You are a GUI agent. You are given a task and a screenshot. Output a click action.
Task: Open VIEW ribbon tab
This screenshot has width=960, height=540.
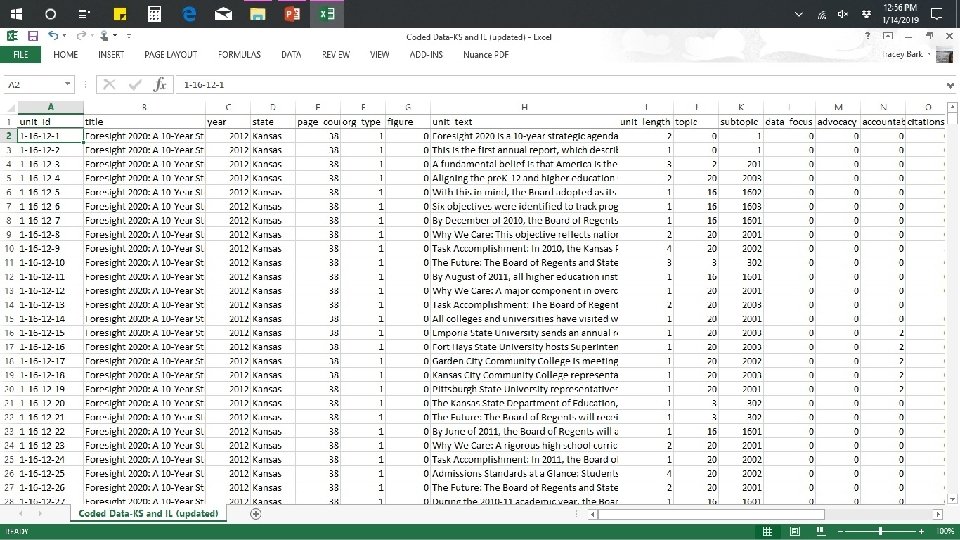point(380,54)
